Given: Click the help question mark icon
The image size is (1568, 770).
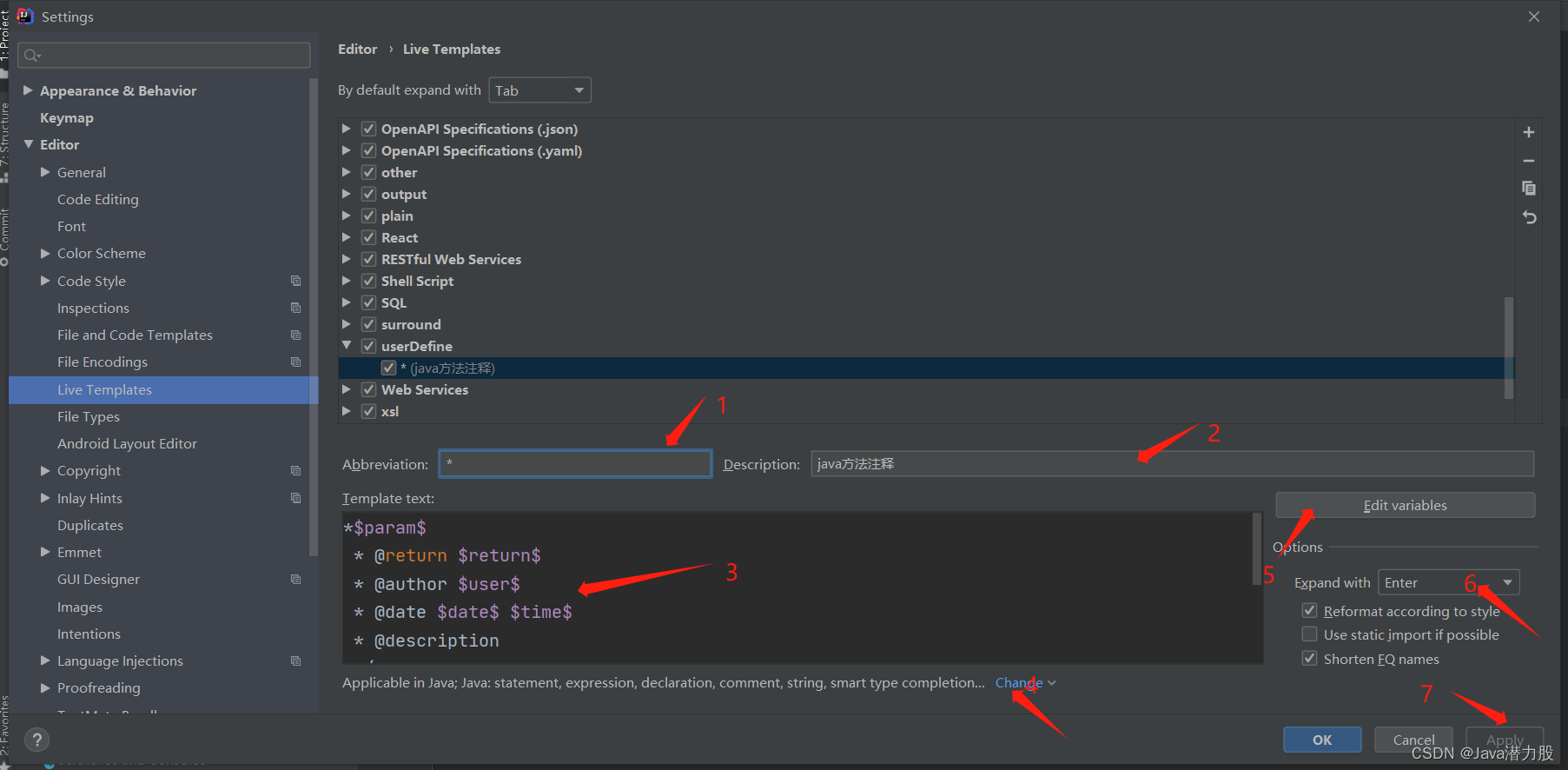Looking at the screenshot, I should click(36, 740).
